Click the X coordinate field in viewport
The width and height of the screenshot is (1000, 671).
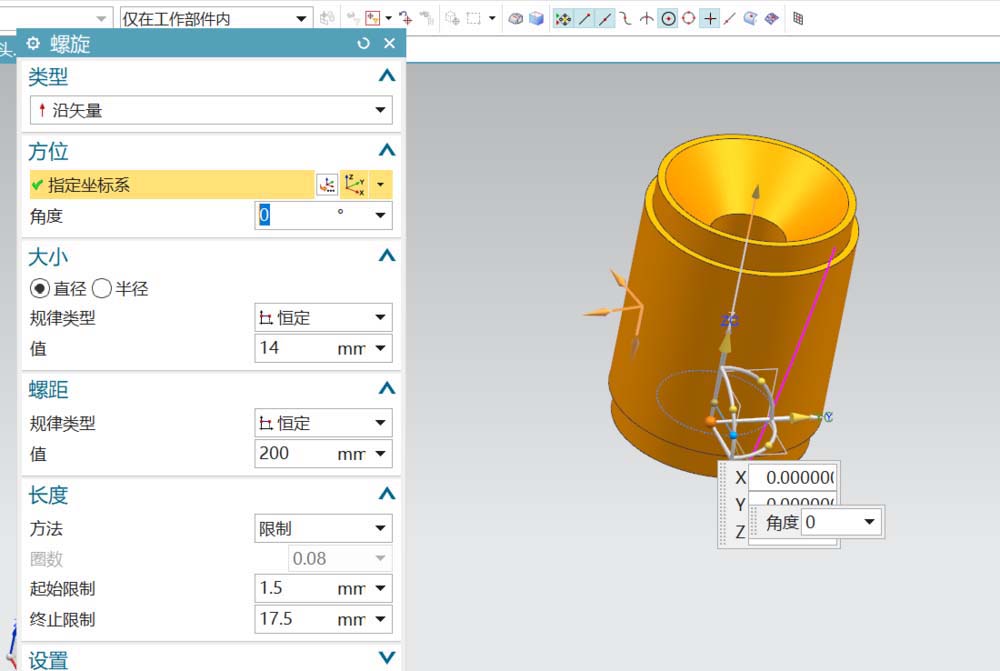tap(793, 477)
